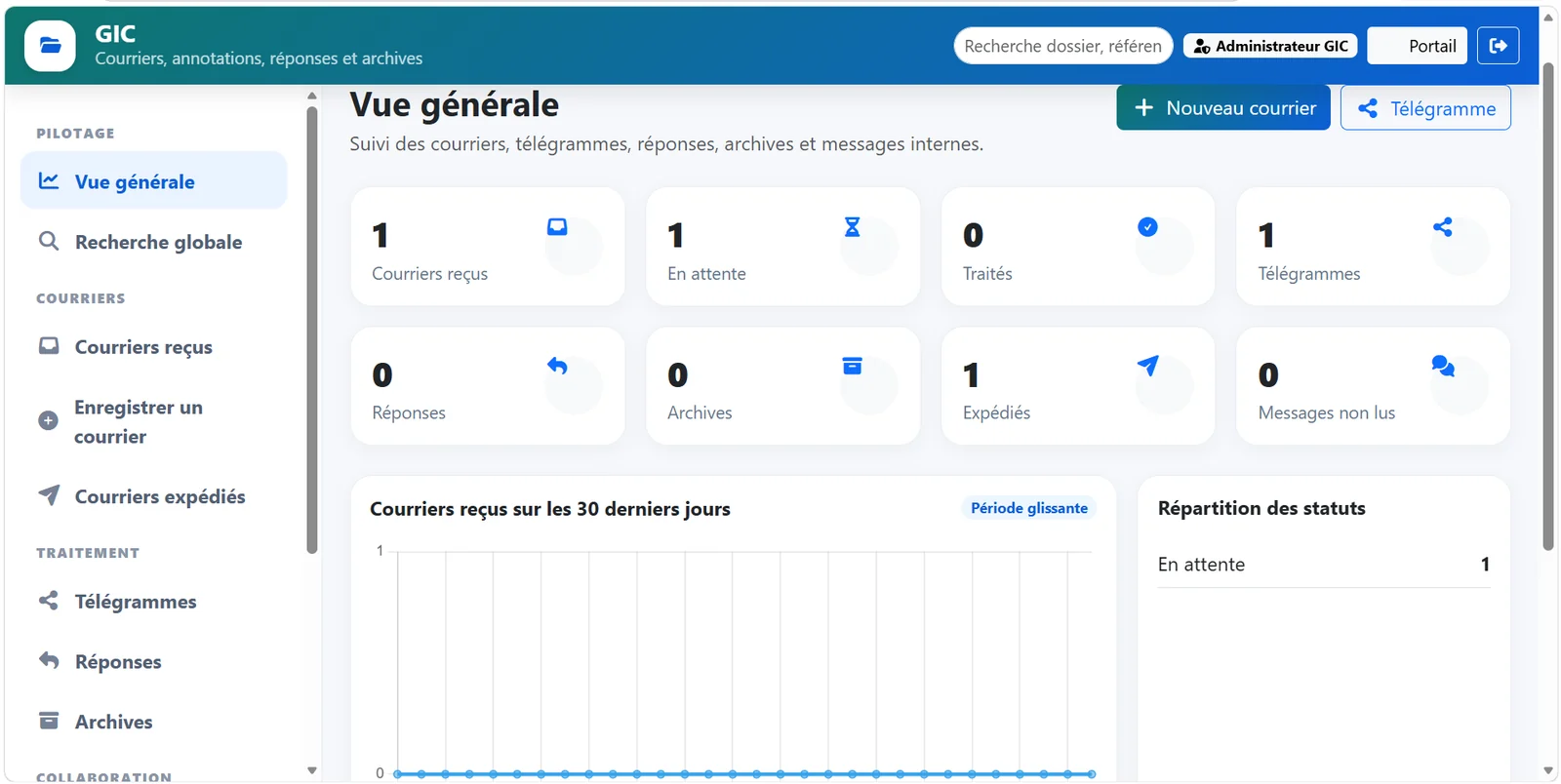Click the reply arrow icon beside sidebar Réponses

pyautogui.click(x=49, y=660)
